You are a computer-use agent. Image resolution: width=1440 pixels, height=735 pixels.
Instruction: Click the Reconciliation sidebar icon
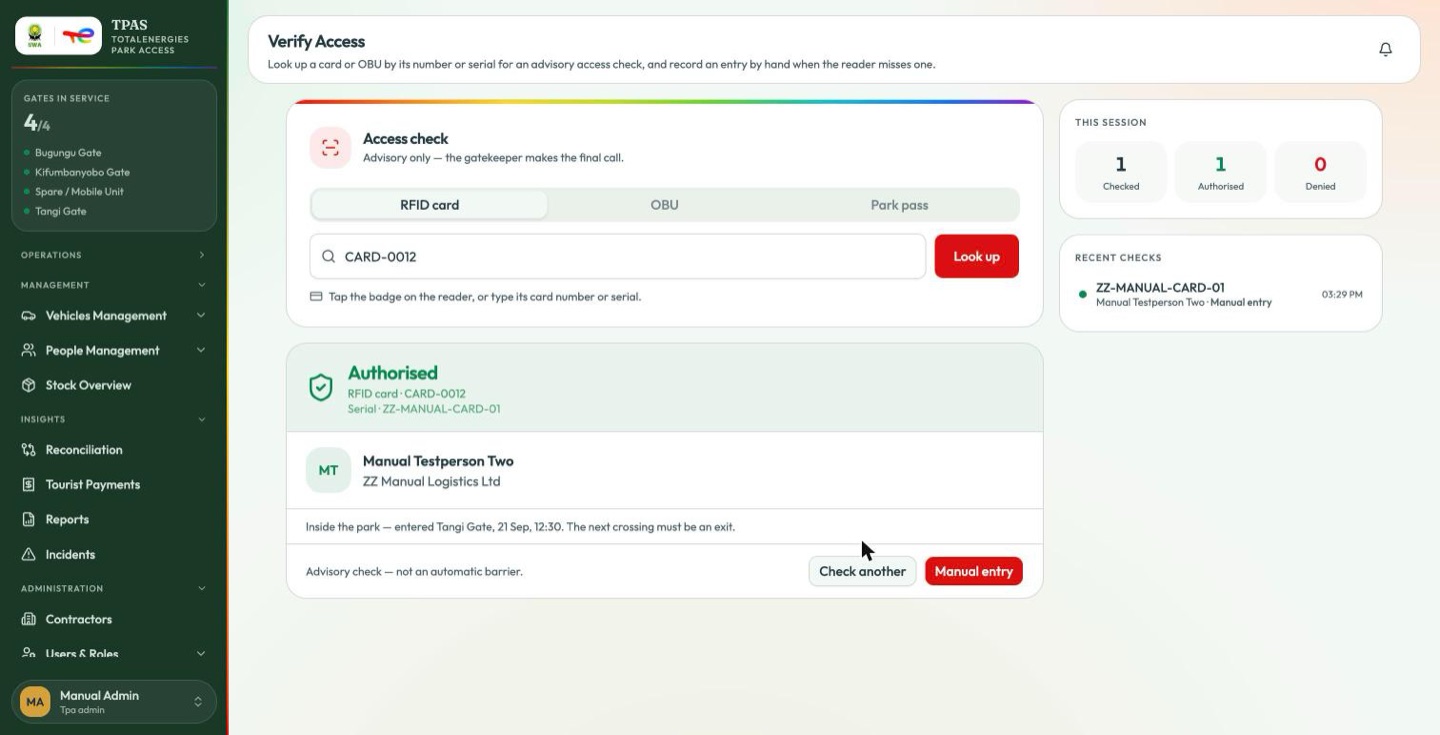click(x=29, y=450)
